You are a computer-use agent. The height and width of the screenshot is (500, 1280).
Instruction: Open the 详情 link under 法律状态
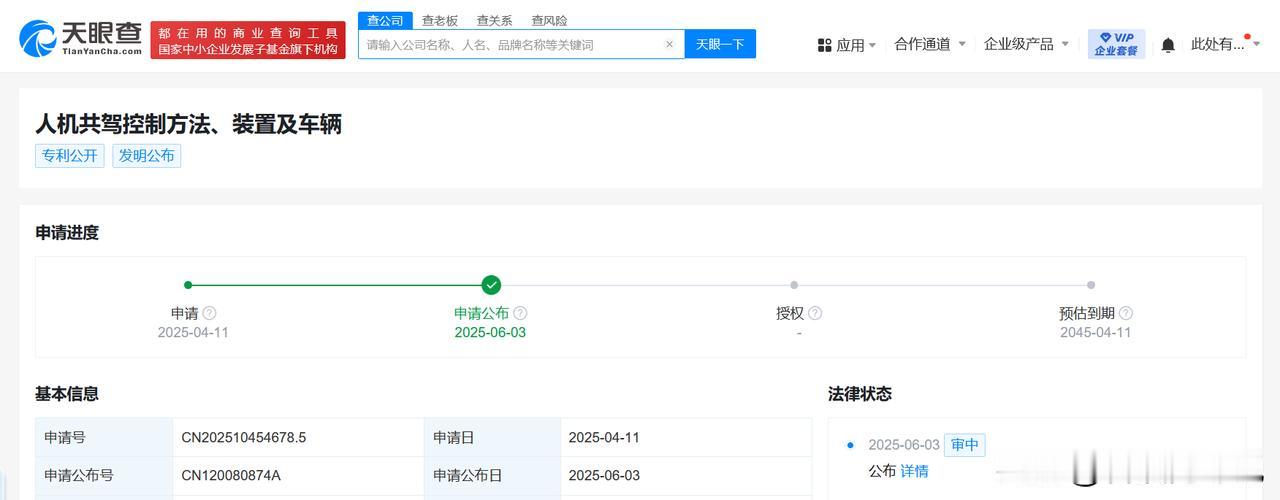pyautogui.click(x=914, y=471)
